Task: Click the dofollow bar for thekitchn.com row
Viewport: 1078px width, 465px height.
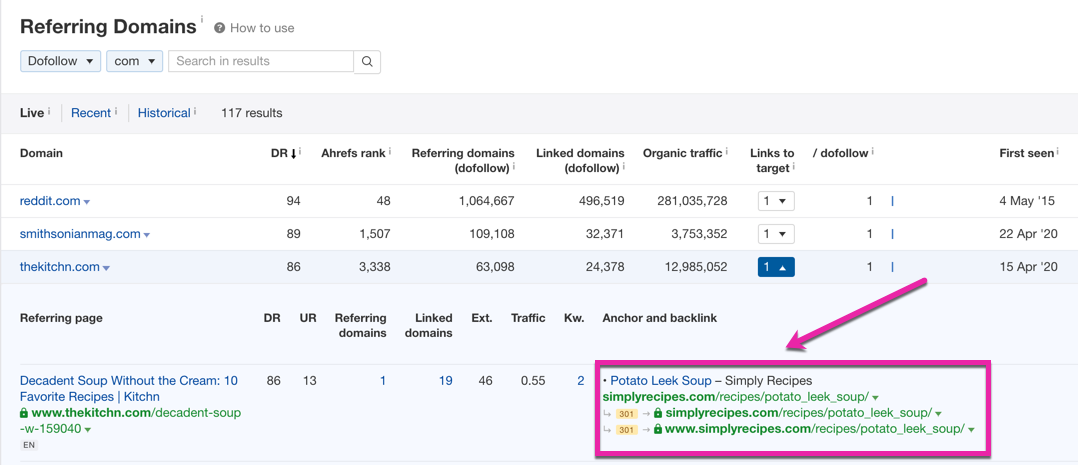Action: pos(892,268)
